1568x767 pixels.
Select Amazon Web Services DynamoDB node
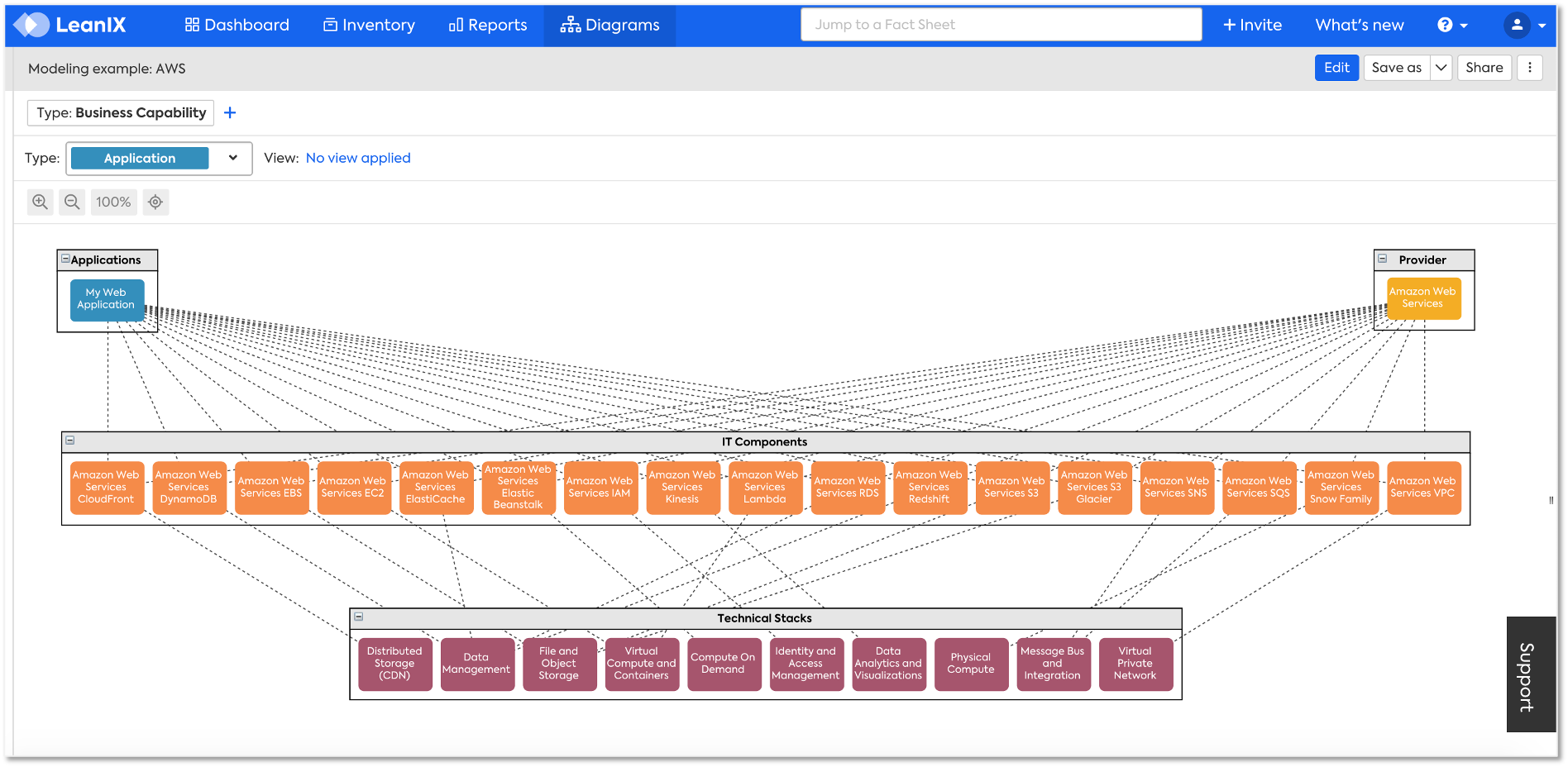point(189,488)
